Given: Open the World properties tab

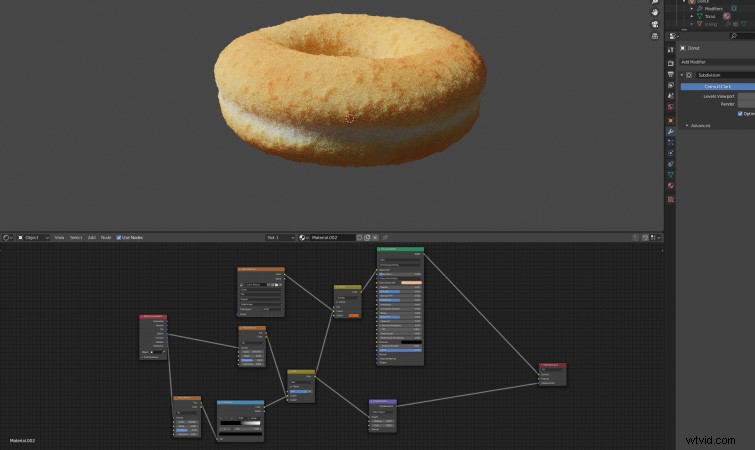Looking at the screenshot, I should pos(670,107).
